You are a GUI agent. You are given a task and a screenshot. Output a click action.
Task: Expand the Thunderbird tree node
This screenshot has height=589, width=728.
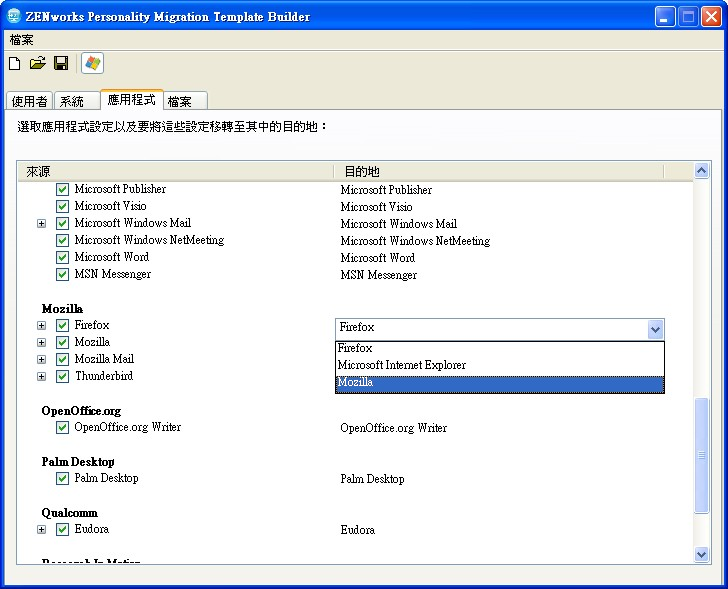(41, 376)
